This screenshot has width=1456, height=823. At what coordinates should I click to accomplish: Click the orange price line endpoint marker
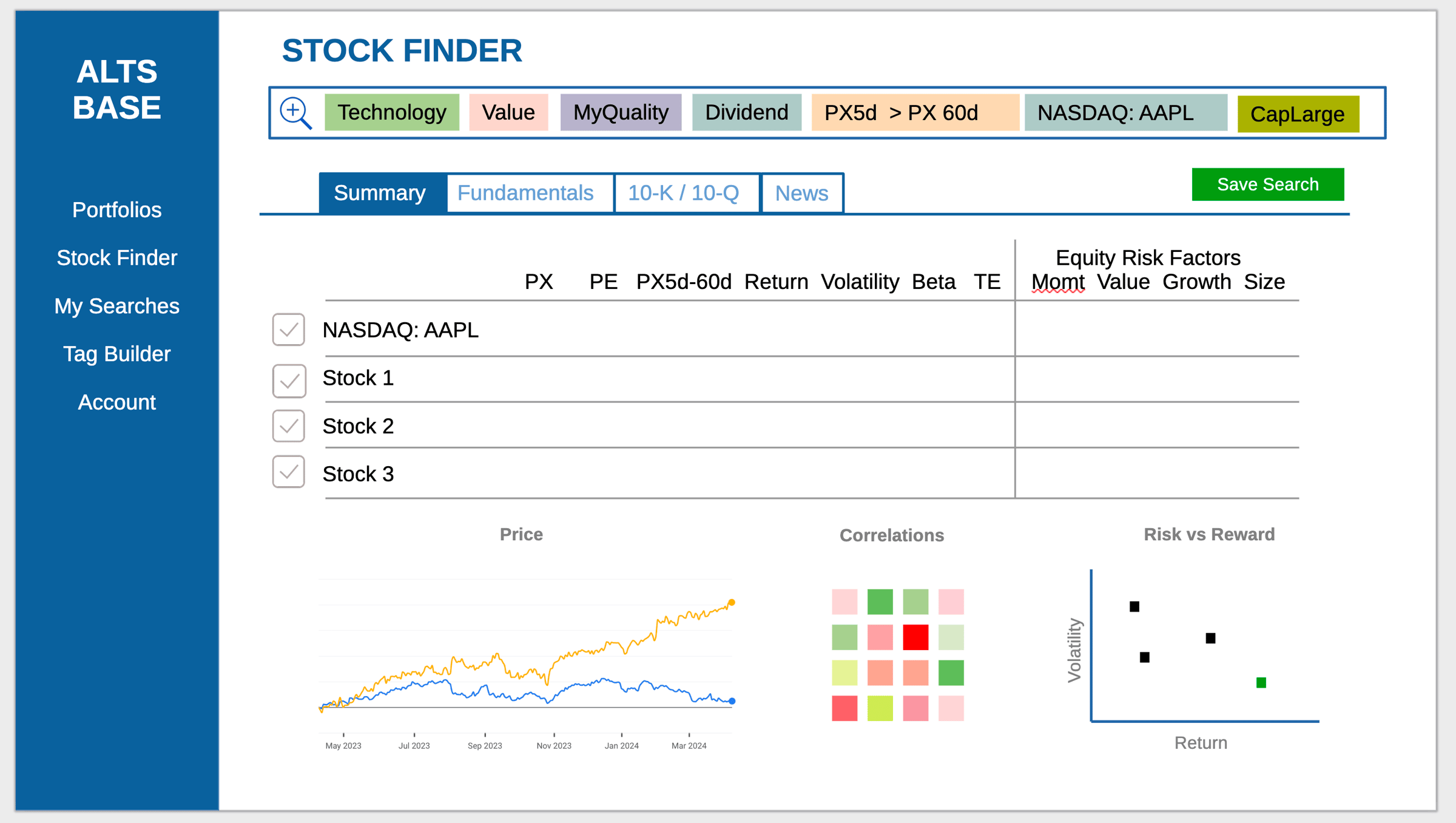[x=732, y=603]
